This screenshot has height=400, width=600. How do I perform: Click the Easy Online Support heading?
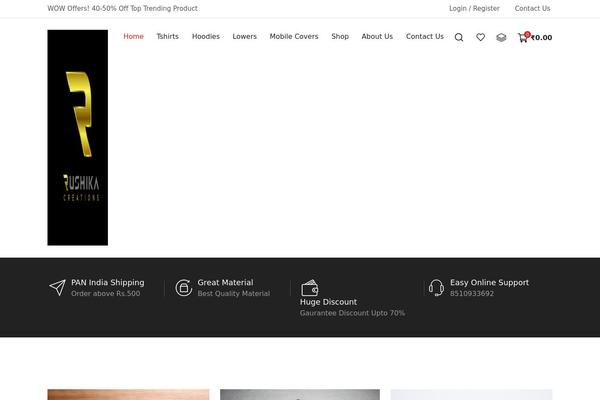click(489, 282)
